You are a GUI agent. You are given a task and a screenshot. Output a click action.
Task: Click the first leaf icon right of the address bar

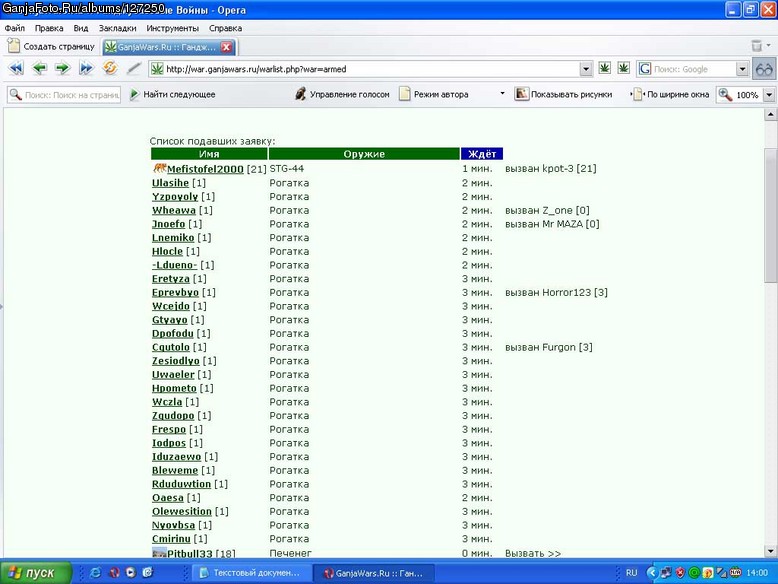tap(604, 68)
